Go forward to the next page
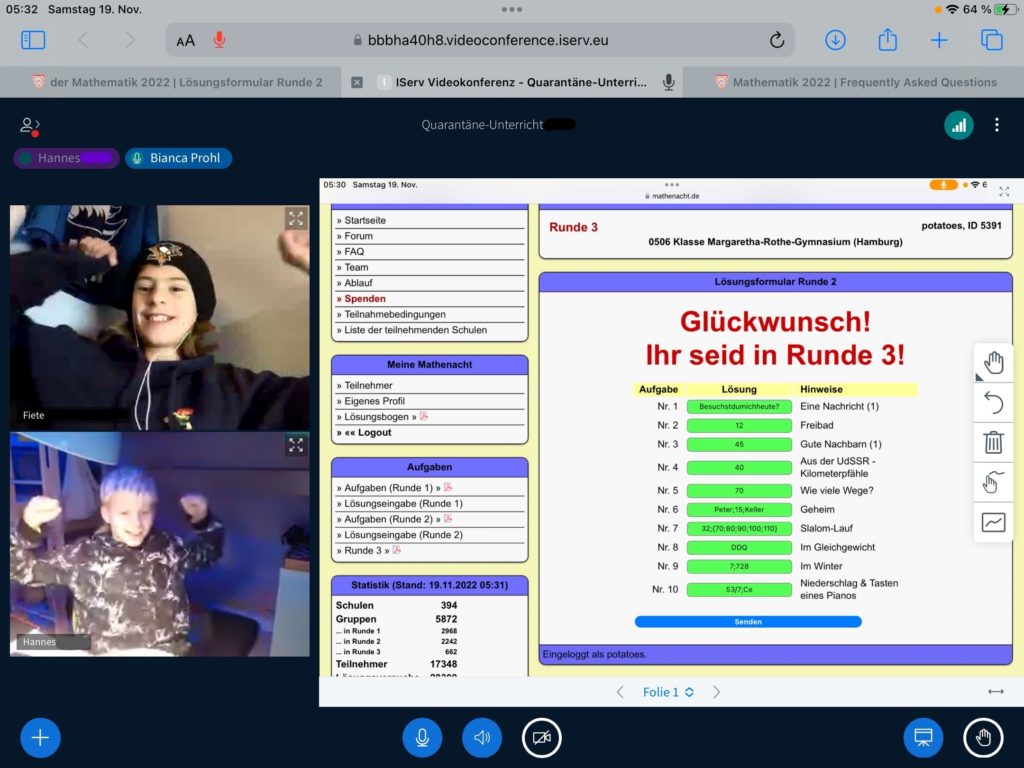 130,40
